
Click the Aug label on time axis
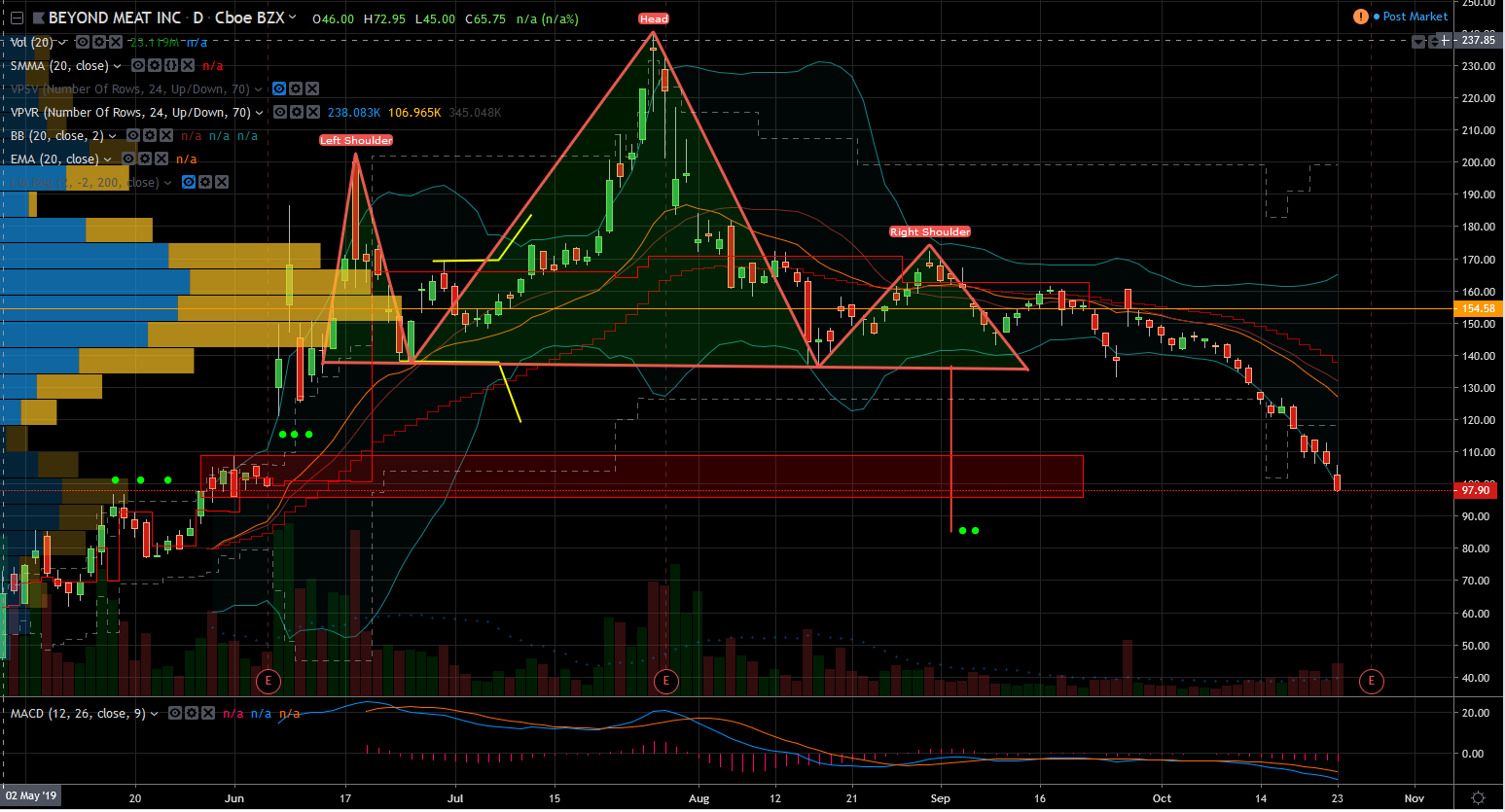pos(699,798)
